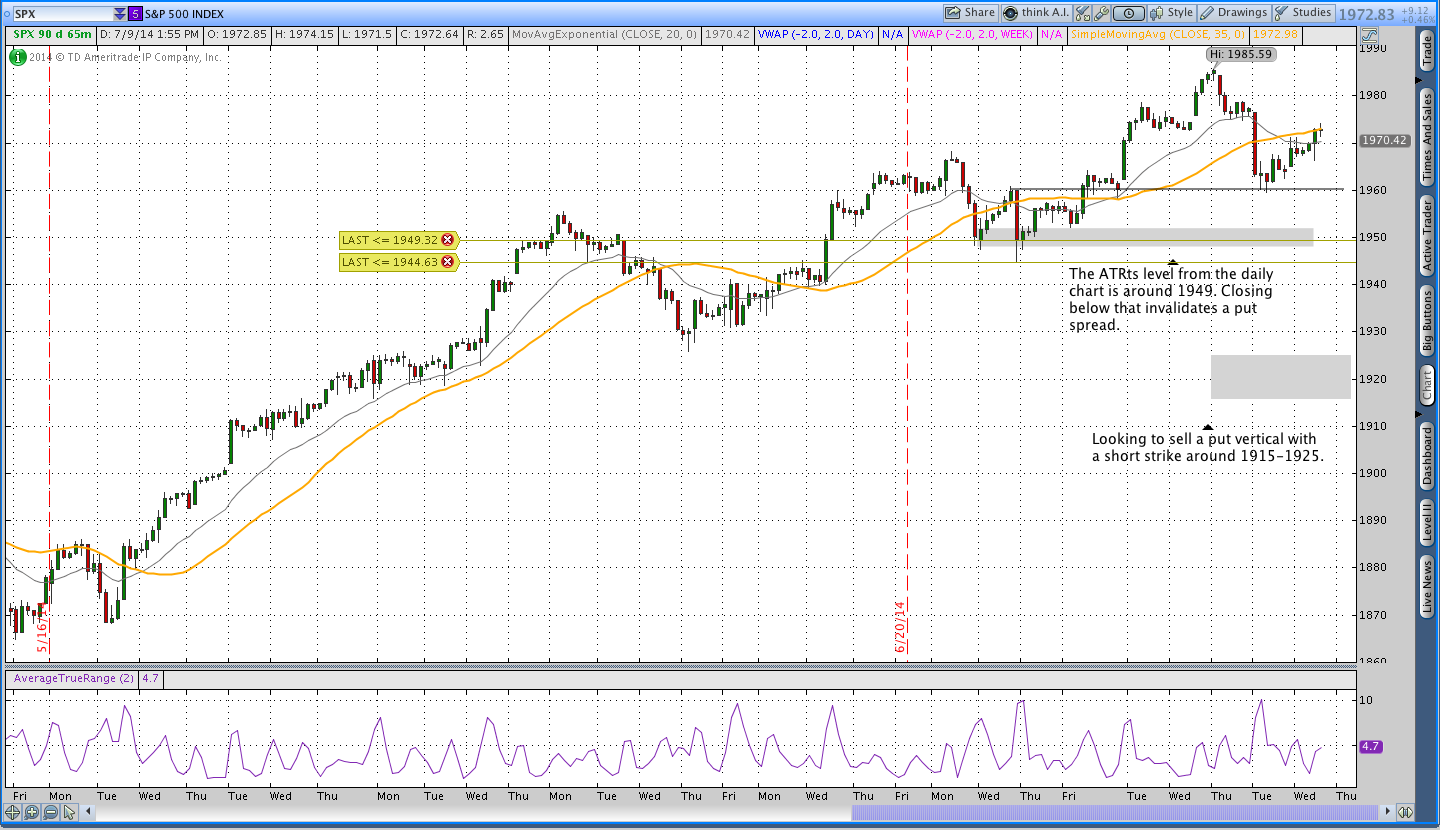Select the Chart side tab
Screen dimensions: 1440x830
tap(1427, 384)
